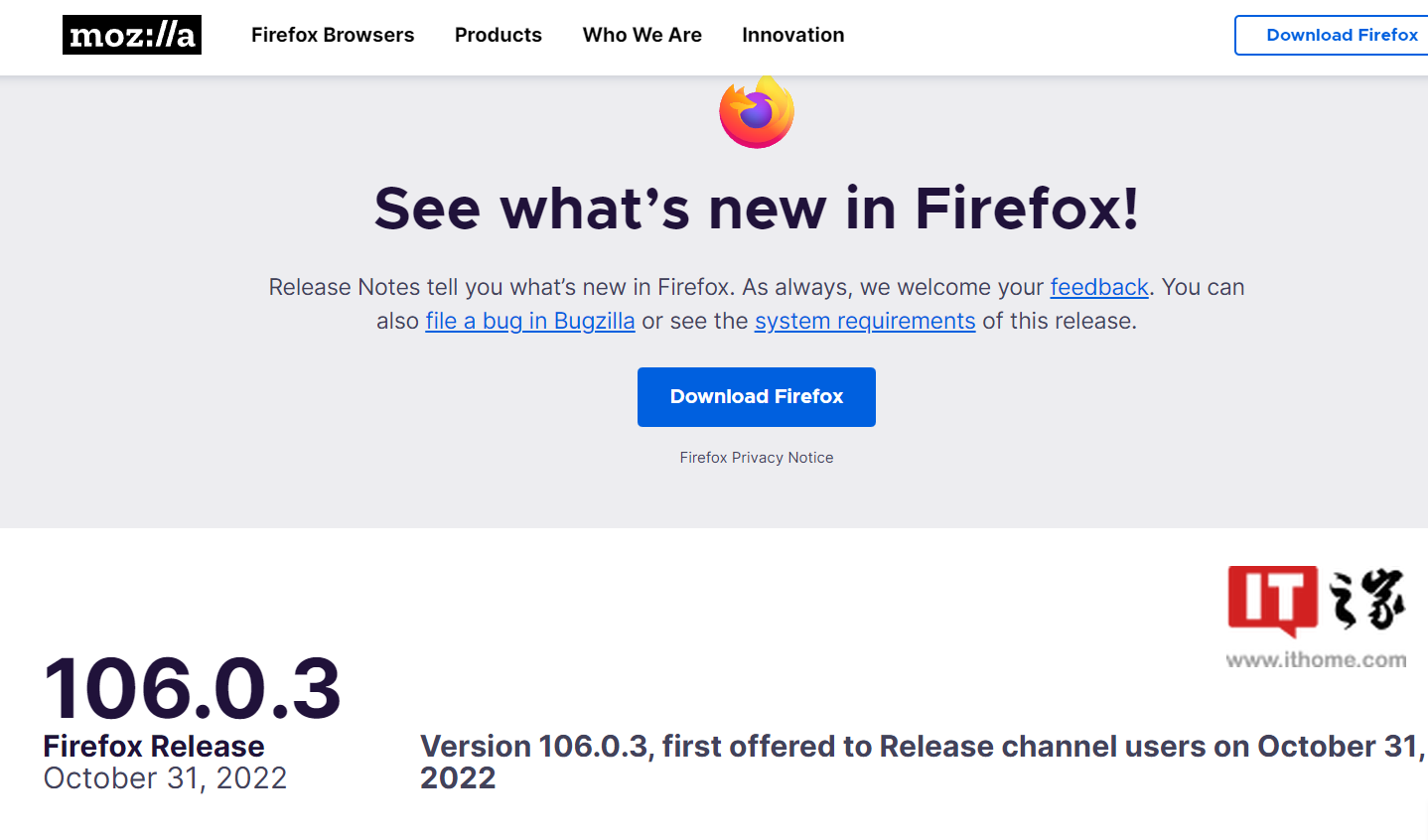The height and width of the screenshot is (840, 1428).
Task: Follow the feedback link
Action: [1099, 287]
